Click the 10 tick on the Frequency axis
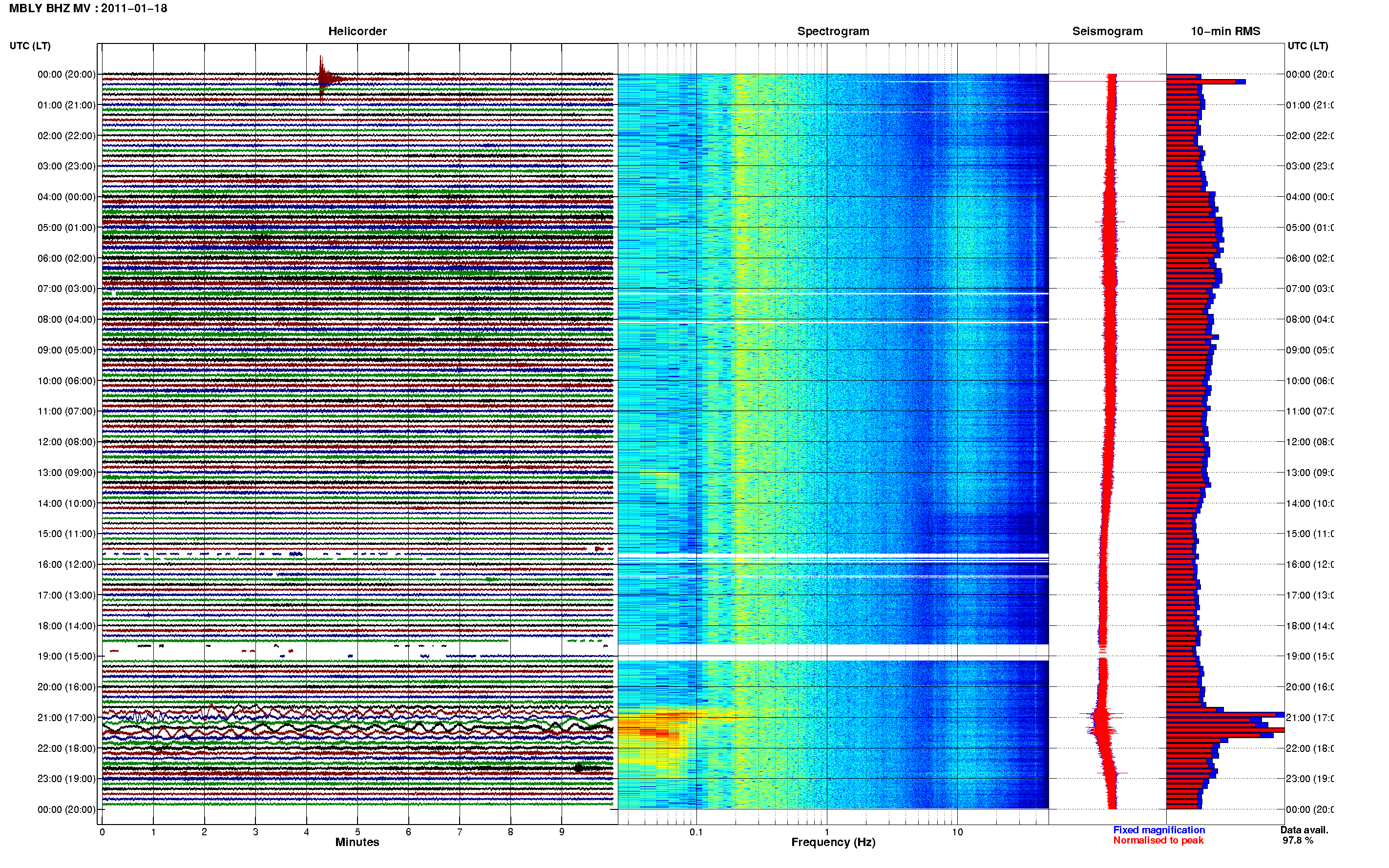 [957, 832]
